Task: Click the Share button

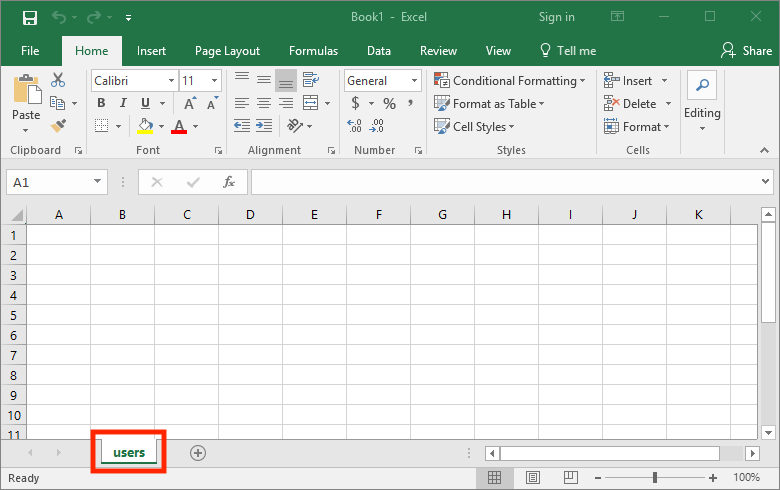Action: [746, 51]
